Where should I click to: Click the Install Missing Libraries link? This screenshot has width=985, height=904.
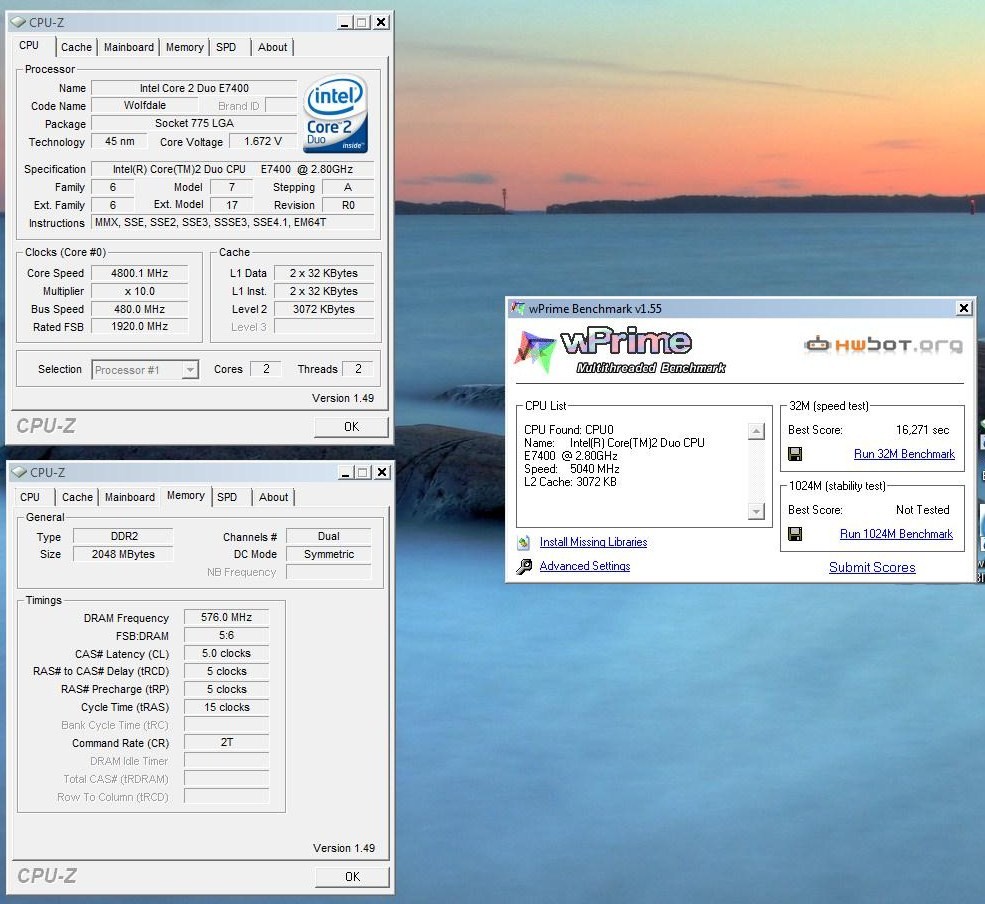click(x=593, y=542)
